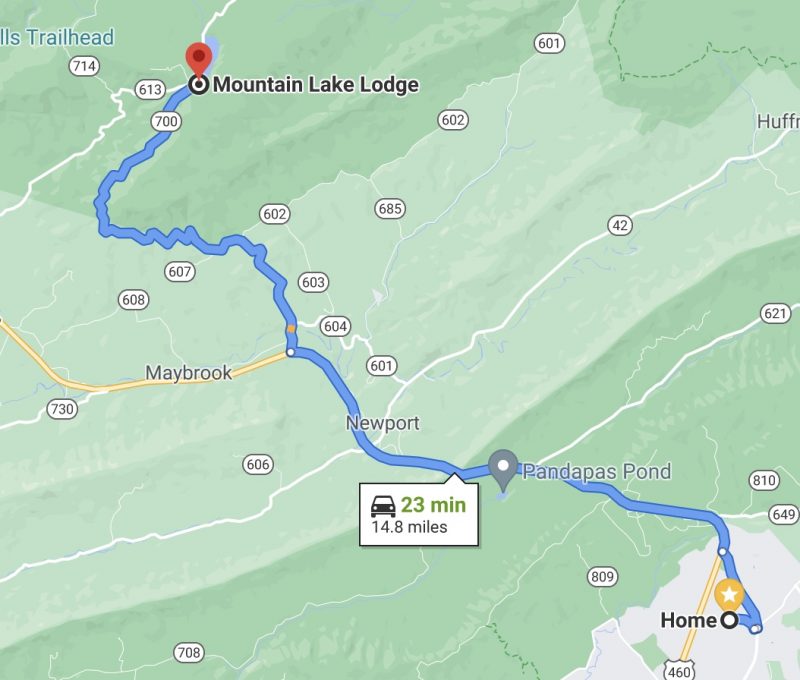Click the route 730 road shield
Image resolution: width=800 pixels, height=680 pixels.
coord(63,409)
